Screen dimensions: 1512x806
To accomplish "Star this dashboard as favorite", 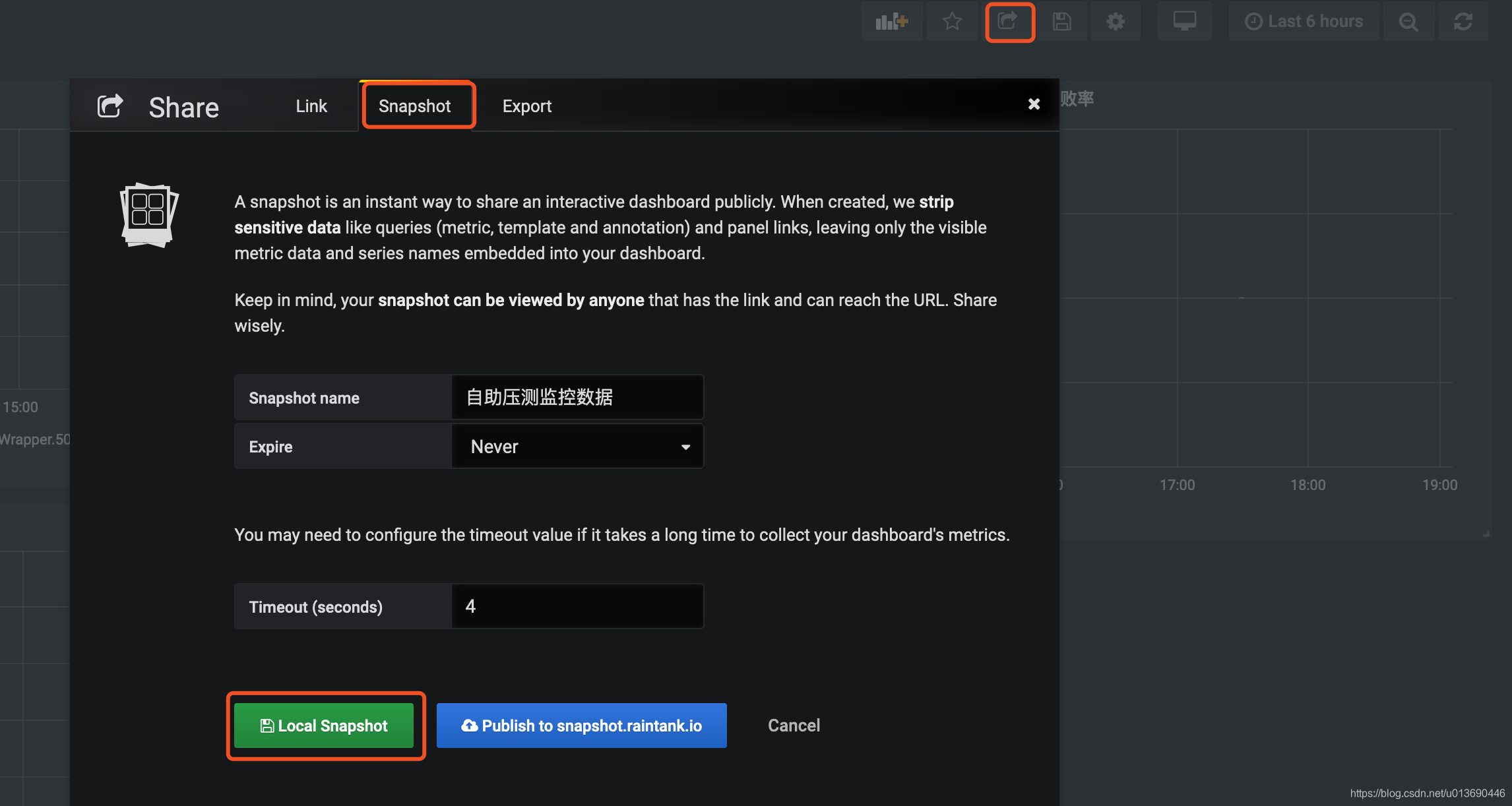I will coord(951,22).
